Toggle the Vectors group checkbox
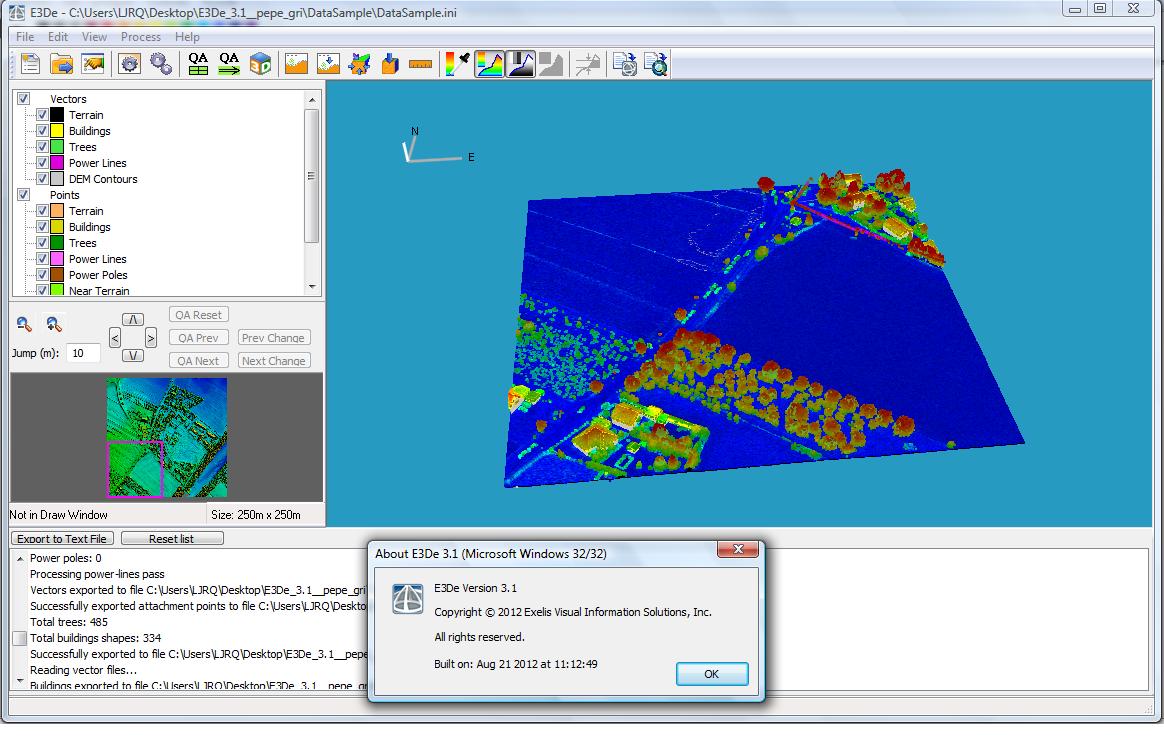1164x746 pixels. (24, 99)
